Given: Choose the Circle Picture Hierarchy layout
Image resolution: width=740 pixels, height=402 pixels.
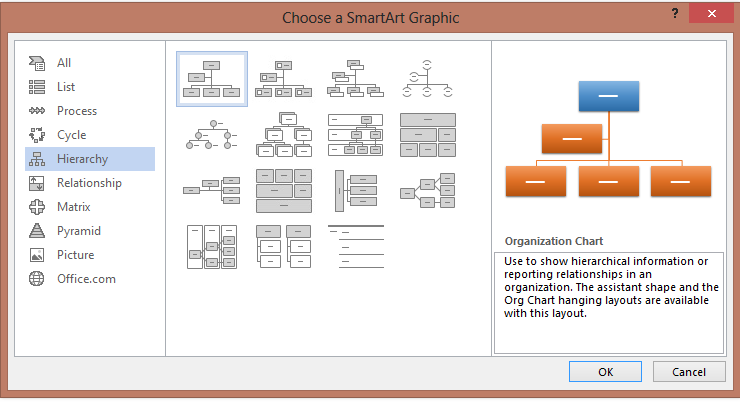Looking at the screenshot, I should click(x=211, y=134).
